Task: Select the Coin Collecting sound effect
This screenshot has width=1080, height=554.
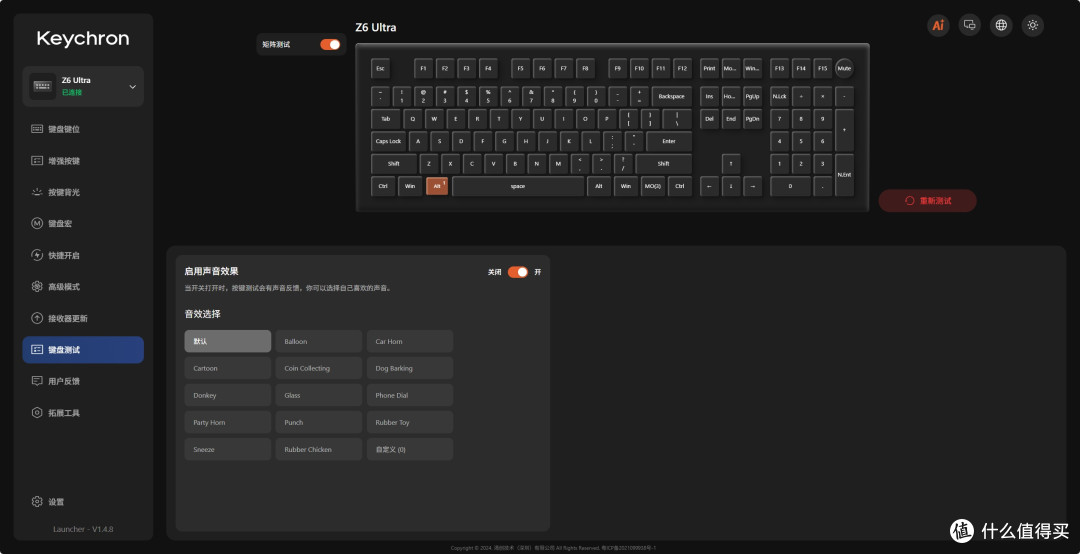Action: [318, 368]
